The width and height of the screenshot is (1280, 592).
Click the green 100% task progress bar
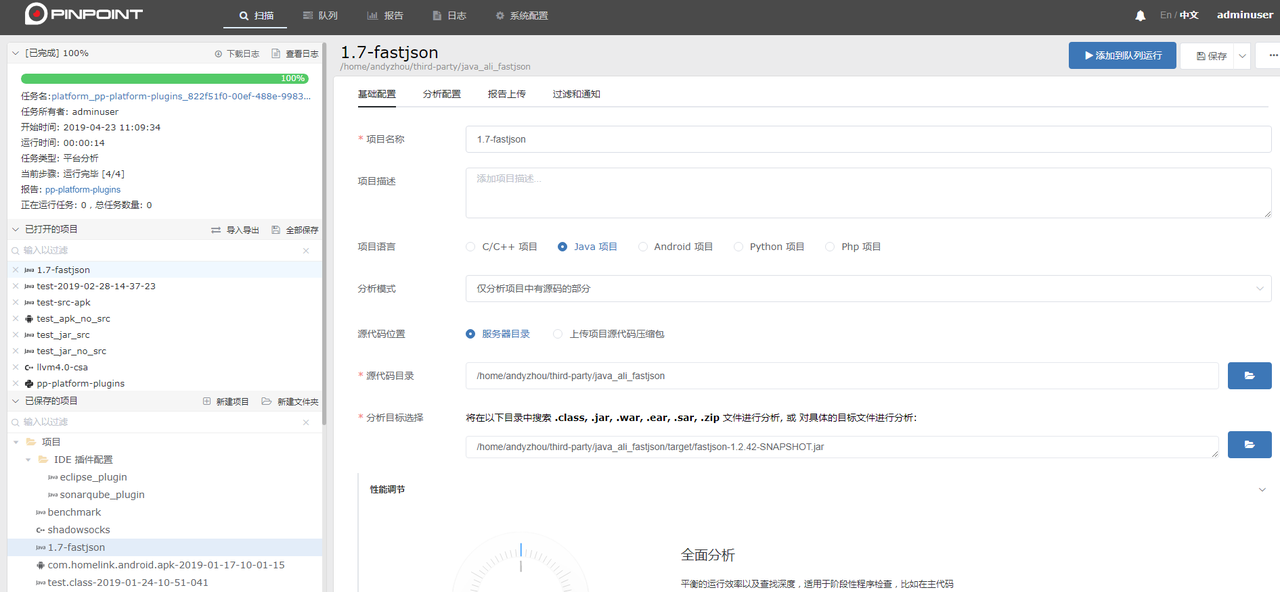click(x=165, y=78)
